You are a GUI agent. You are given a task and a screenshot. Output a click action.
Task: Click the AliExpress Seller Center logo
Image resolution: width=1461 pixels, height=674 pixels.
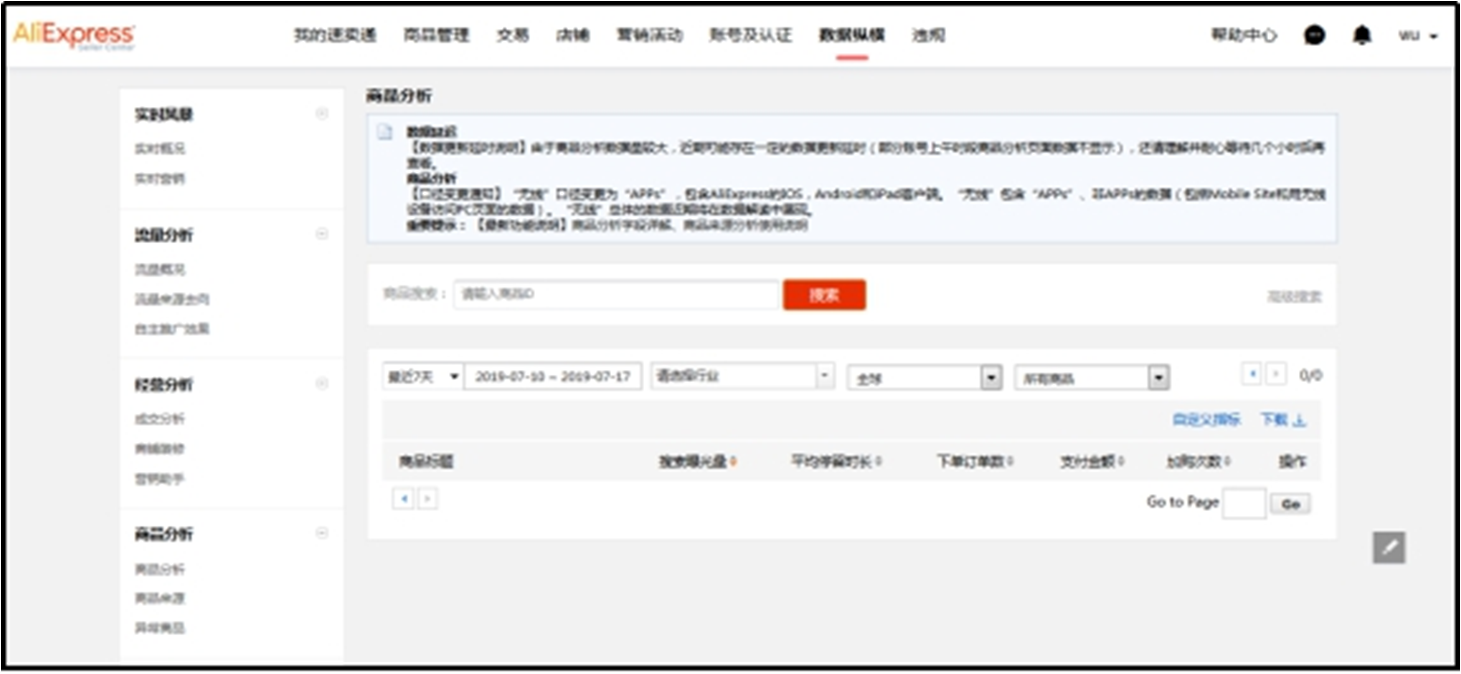74,35
